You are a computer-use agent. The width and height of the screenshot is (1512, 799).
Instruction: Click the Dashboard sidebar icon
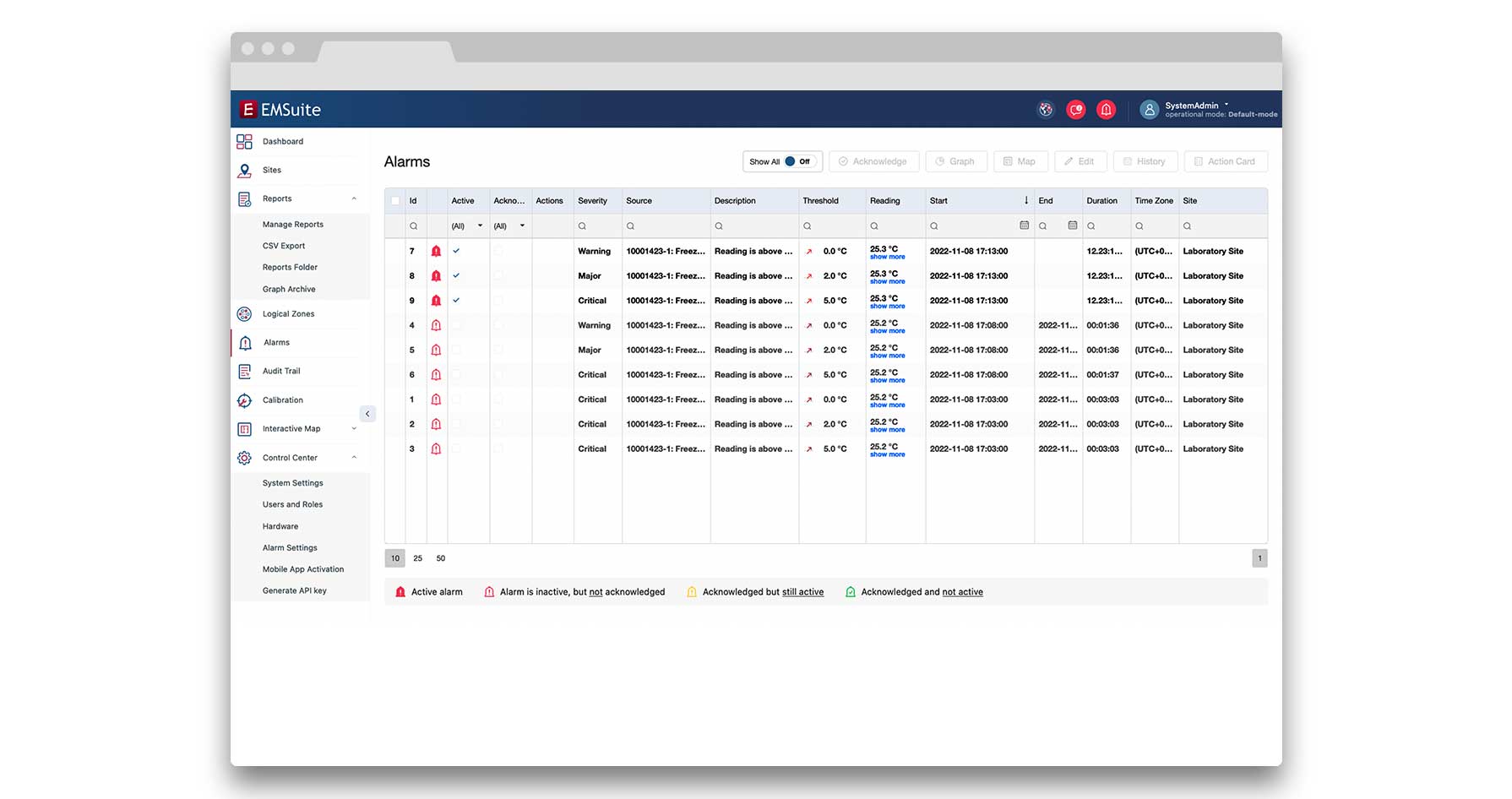[244, 142]
